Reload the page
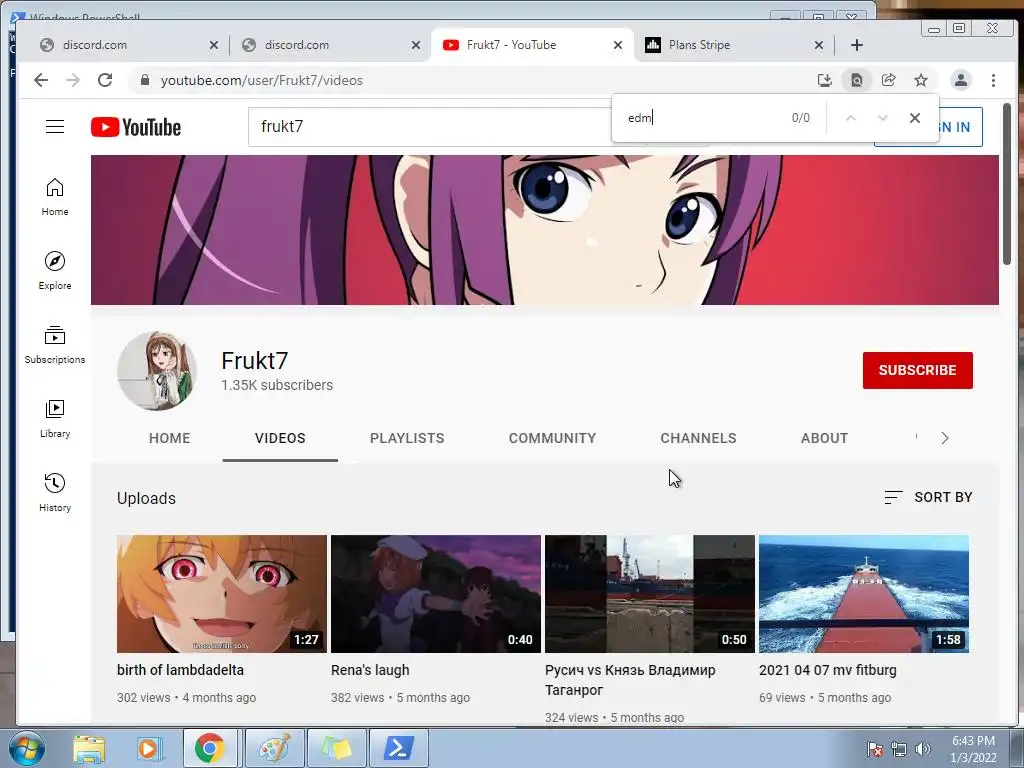 [105, 80]
